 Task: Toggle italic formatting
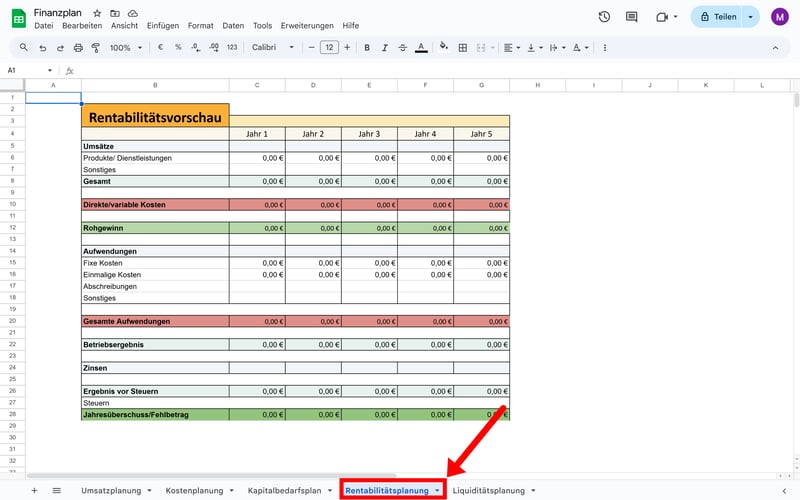pos(384,47)
